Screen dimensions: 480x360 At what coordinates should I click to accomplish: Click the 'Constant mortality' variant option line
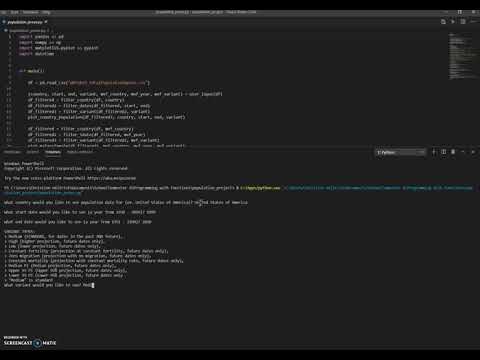(94, 261)
